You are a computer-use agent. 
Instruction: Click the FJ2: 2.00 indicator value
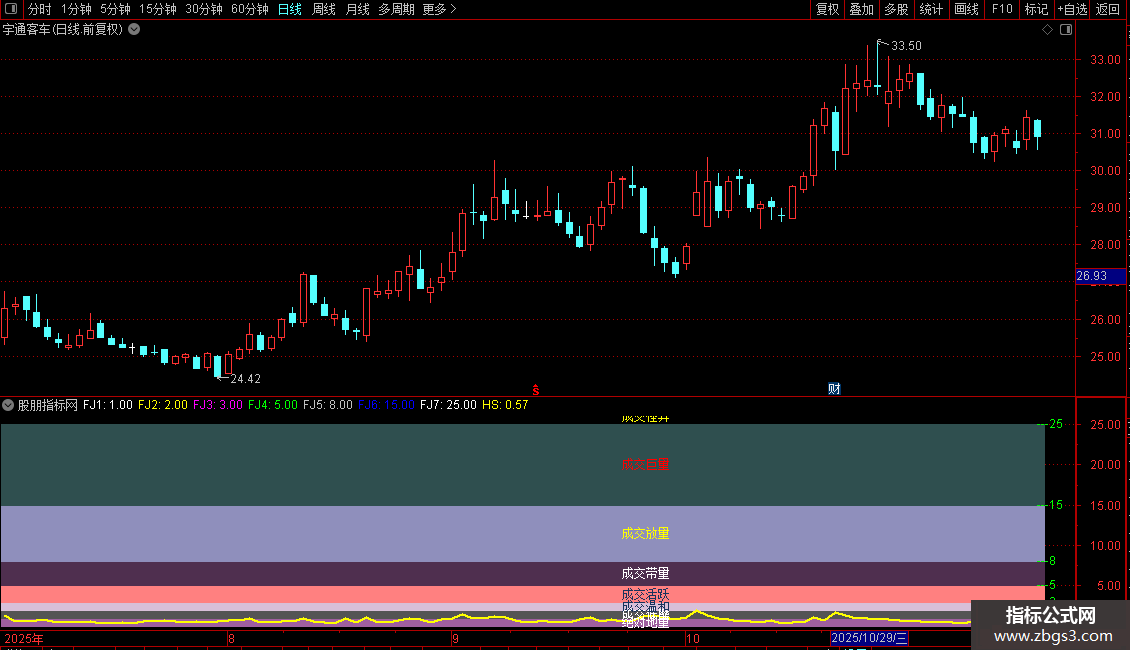pyautogui.click(x=163, y=405)
